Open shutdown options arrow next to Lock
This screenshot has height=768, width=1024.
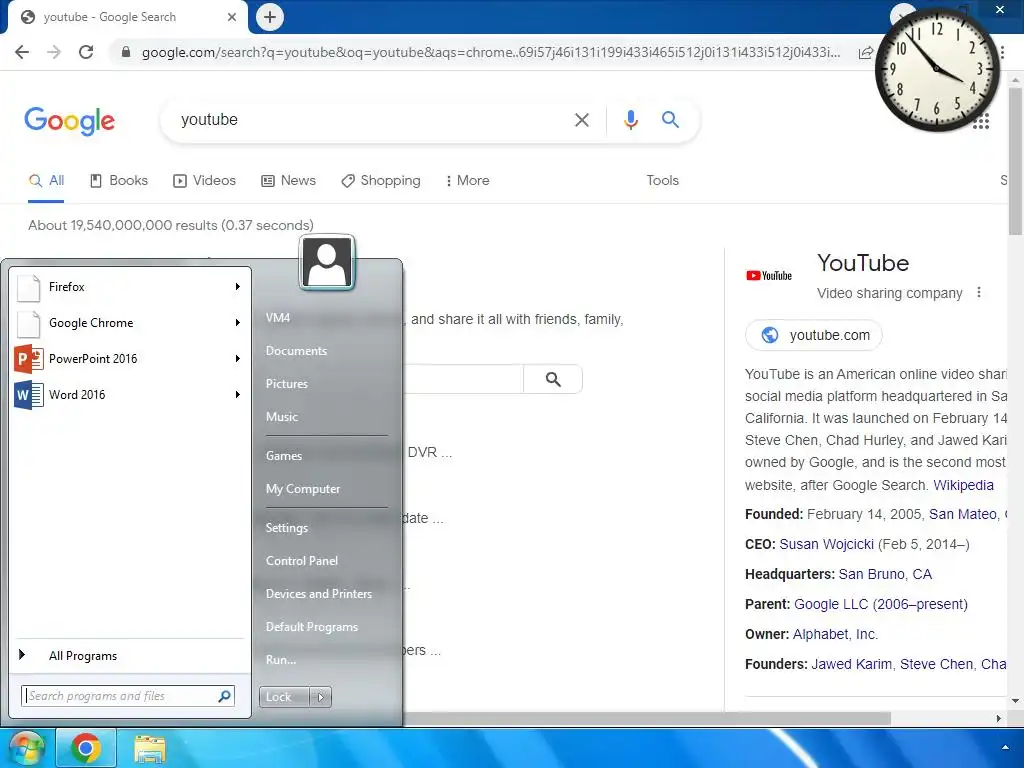click(320, 697)
